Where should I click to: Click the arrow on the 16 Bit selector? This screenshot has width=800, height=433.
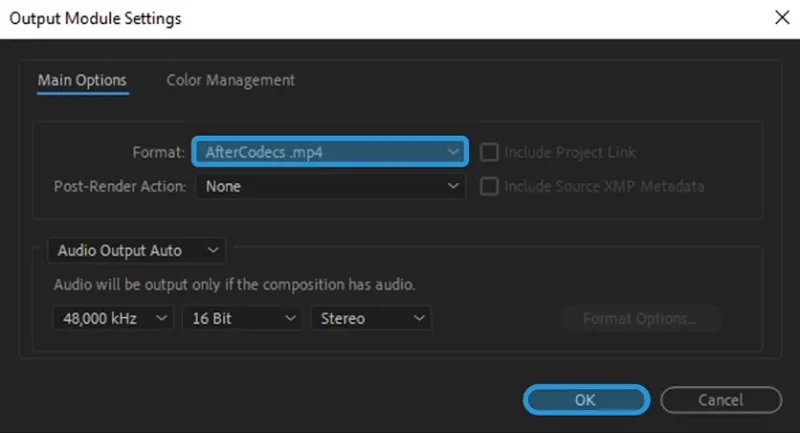(290, 318)
